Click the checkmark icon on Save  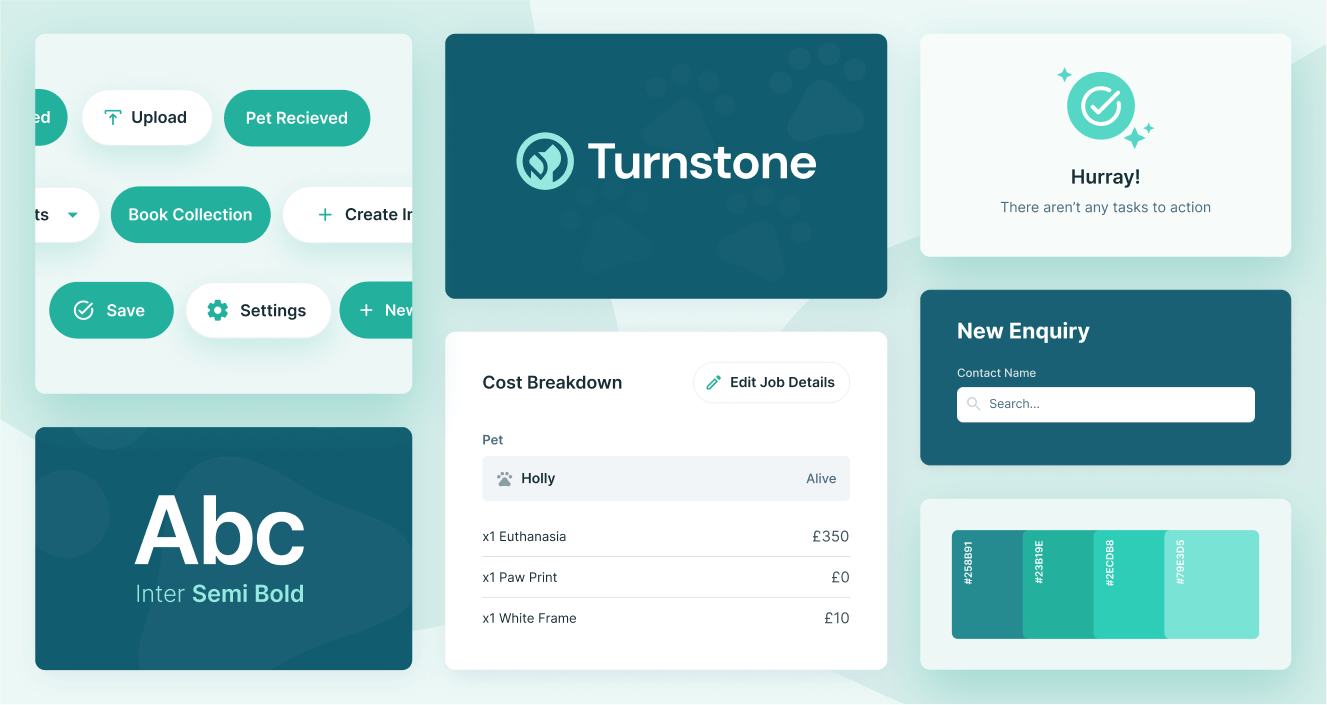84,311
